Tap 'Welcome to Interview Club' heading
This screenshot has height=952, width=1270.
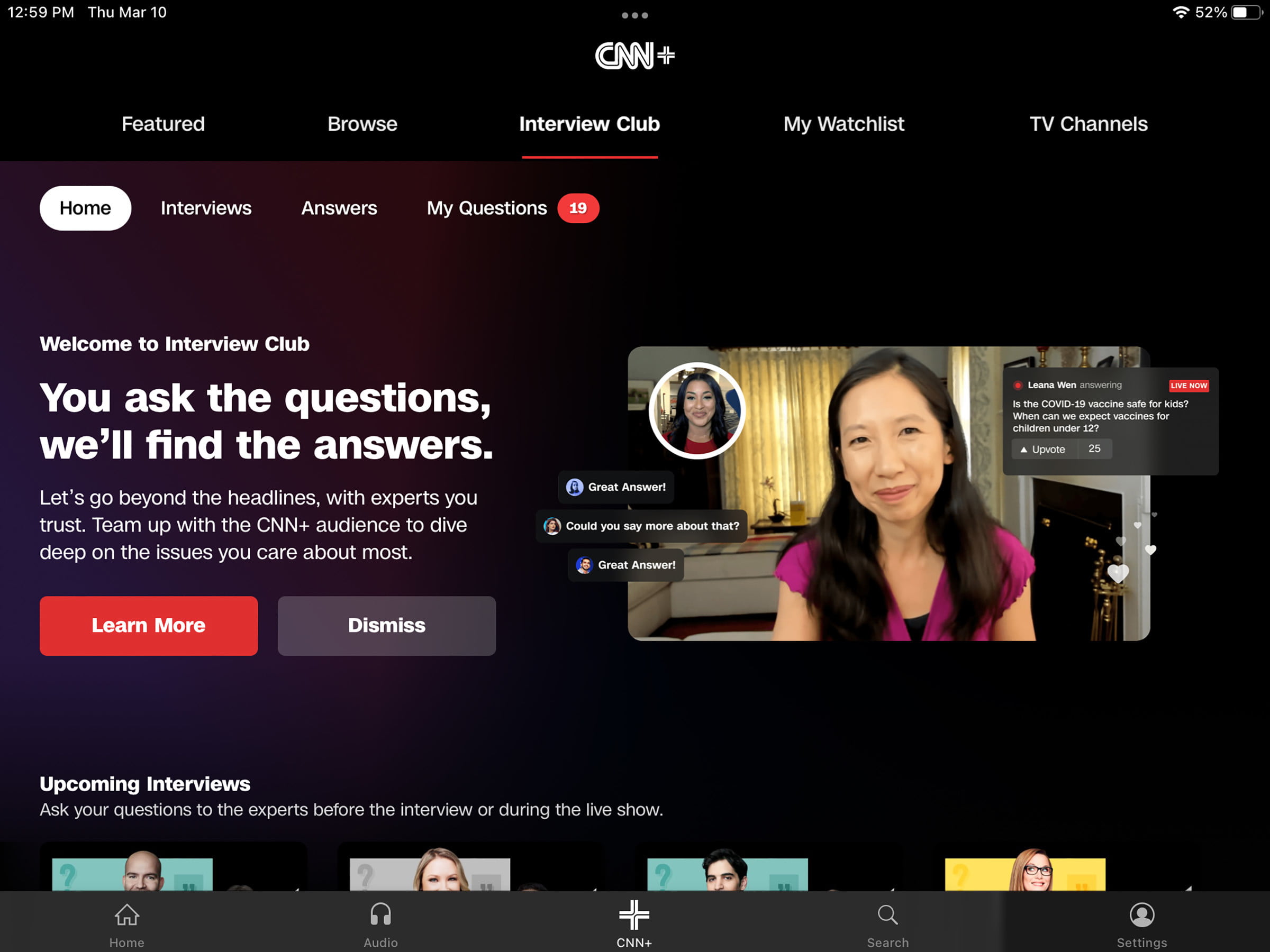(175, 344)
